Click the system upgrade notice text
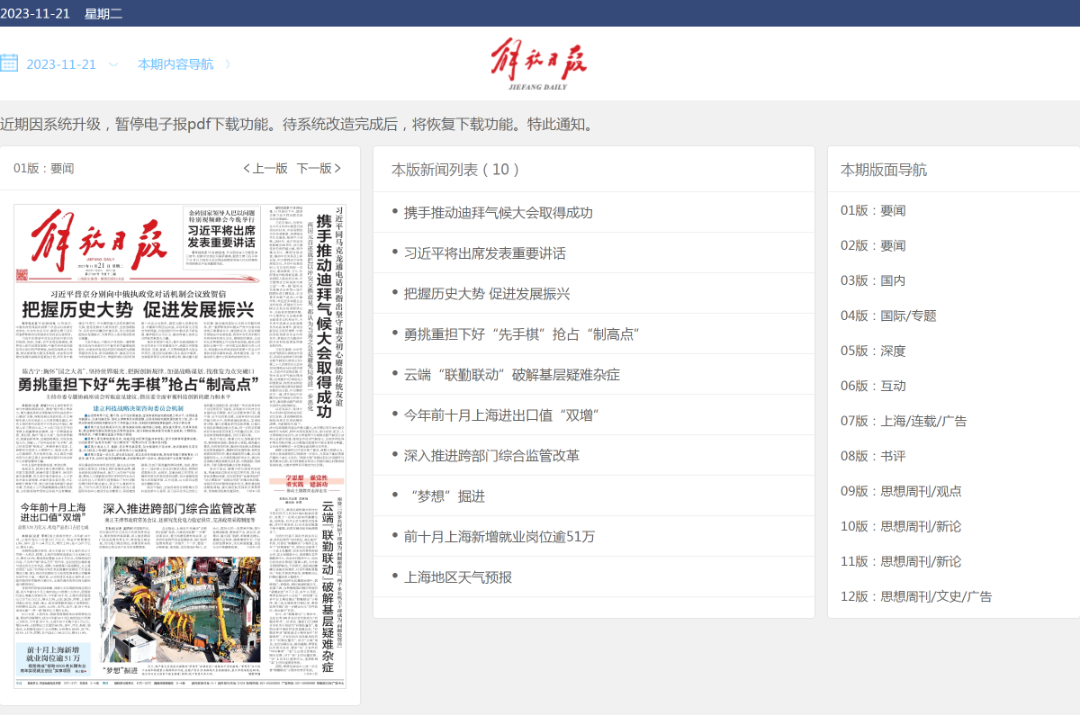 (297, 124)
